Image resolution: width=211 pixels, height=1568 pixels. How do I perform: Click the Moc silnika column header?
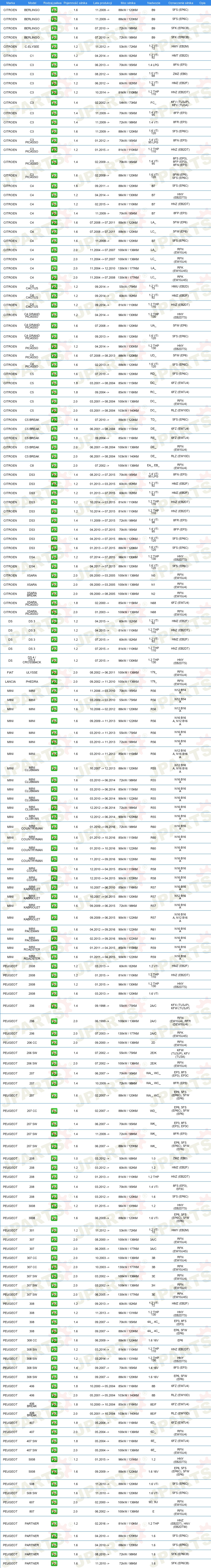[x=128, y=3]
